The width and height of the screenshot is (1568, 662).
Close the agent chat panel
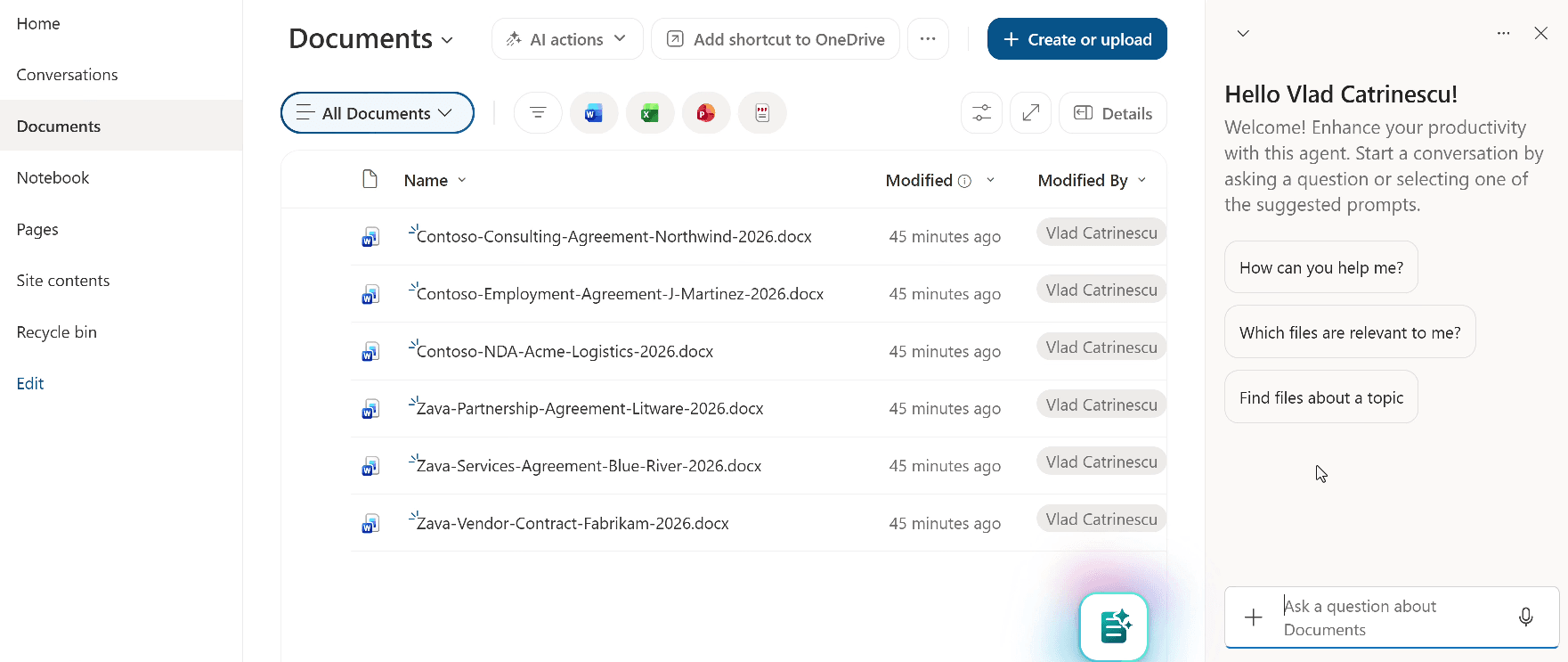click(x=1540, y=33)
